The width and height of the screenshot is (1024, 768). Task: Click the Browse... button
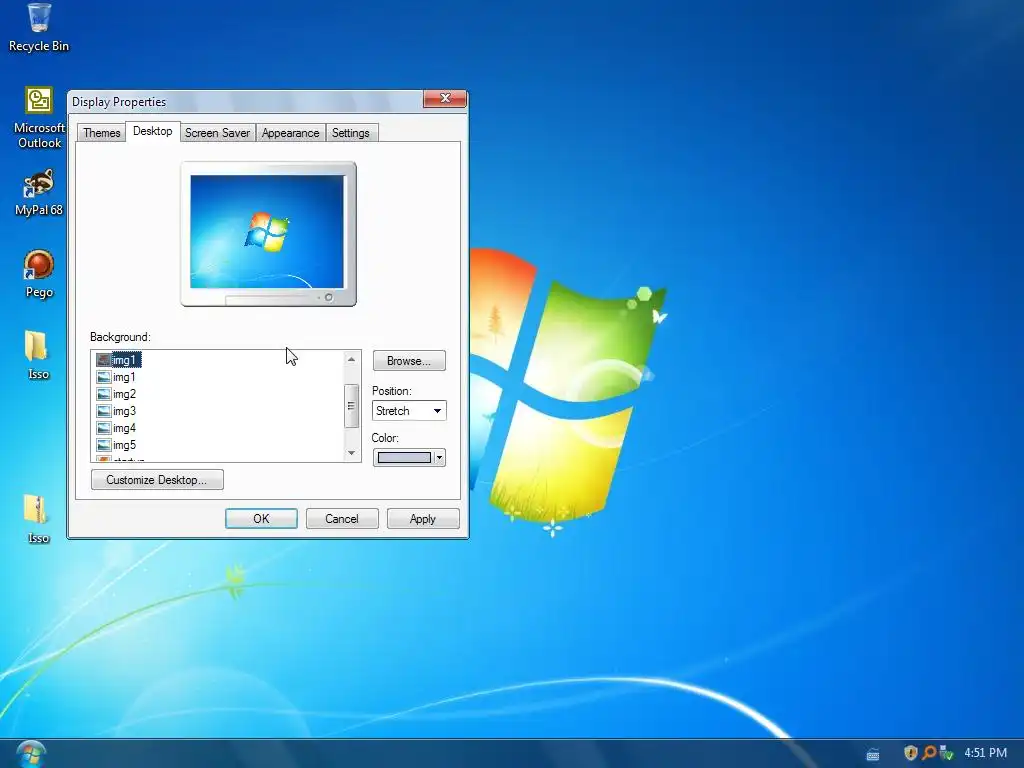[x=409, y=360]
